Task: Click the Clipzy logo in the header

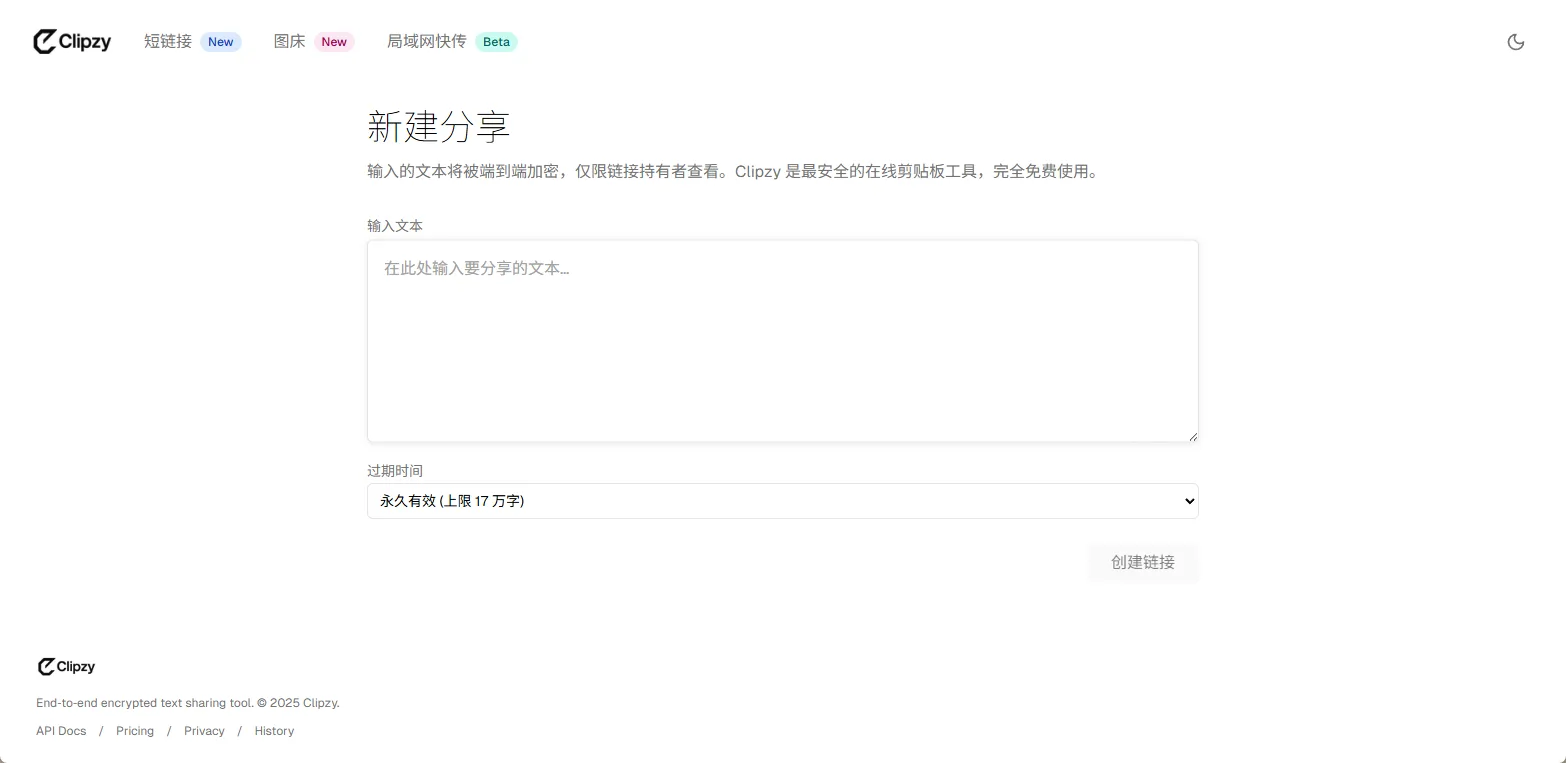Action: [72, 42]
